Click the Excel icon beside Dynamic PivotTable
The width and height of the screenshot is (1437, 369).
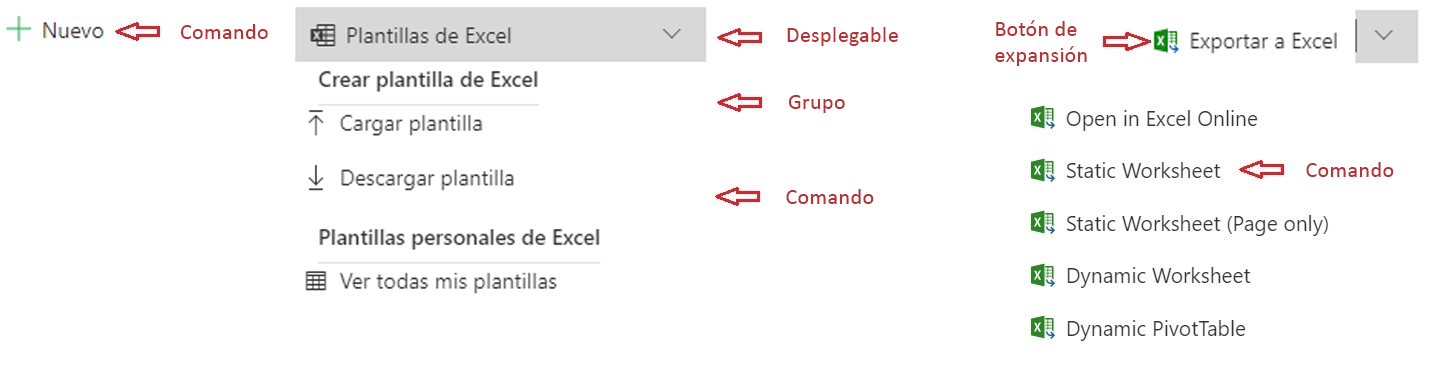1043,328
